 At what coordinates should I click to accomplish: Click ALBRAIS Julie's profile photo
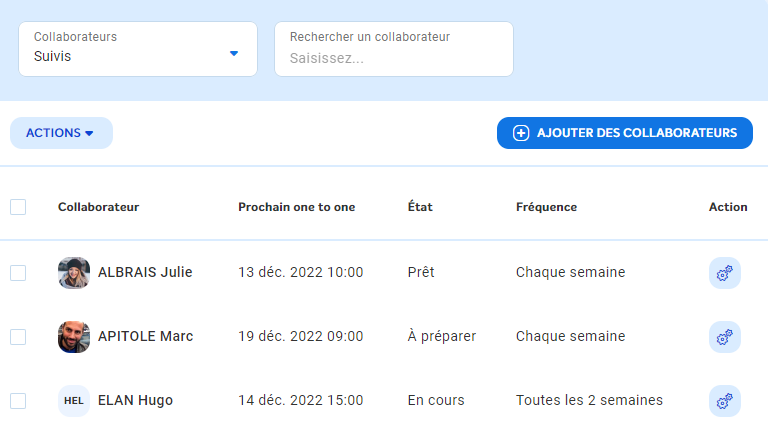pyautogui.click(x=74, y=273)
